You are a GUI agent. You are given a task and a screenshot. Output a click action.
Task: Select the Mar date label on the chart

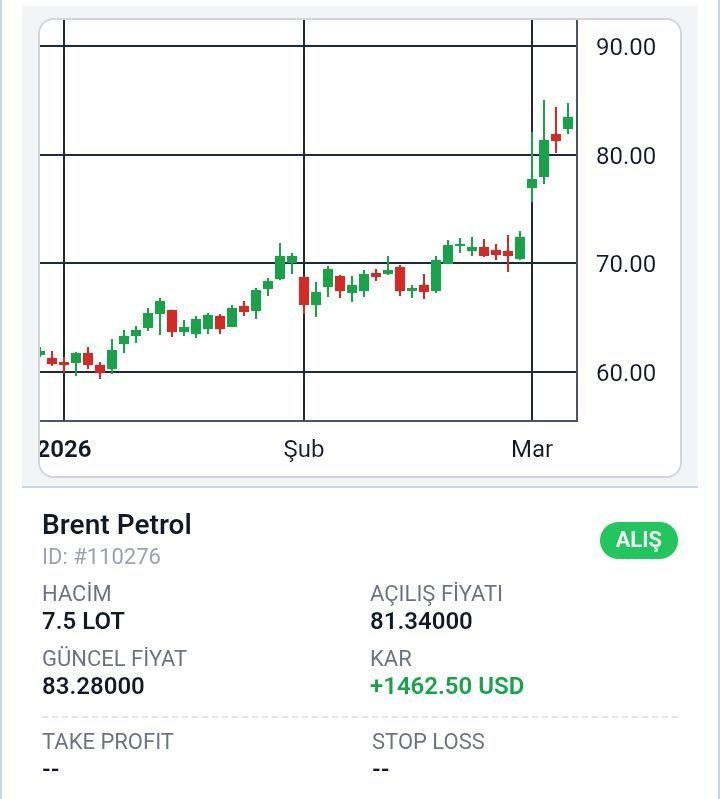pyautogui.click(x=531, y=449)
